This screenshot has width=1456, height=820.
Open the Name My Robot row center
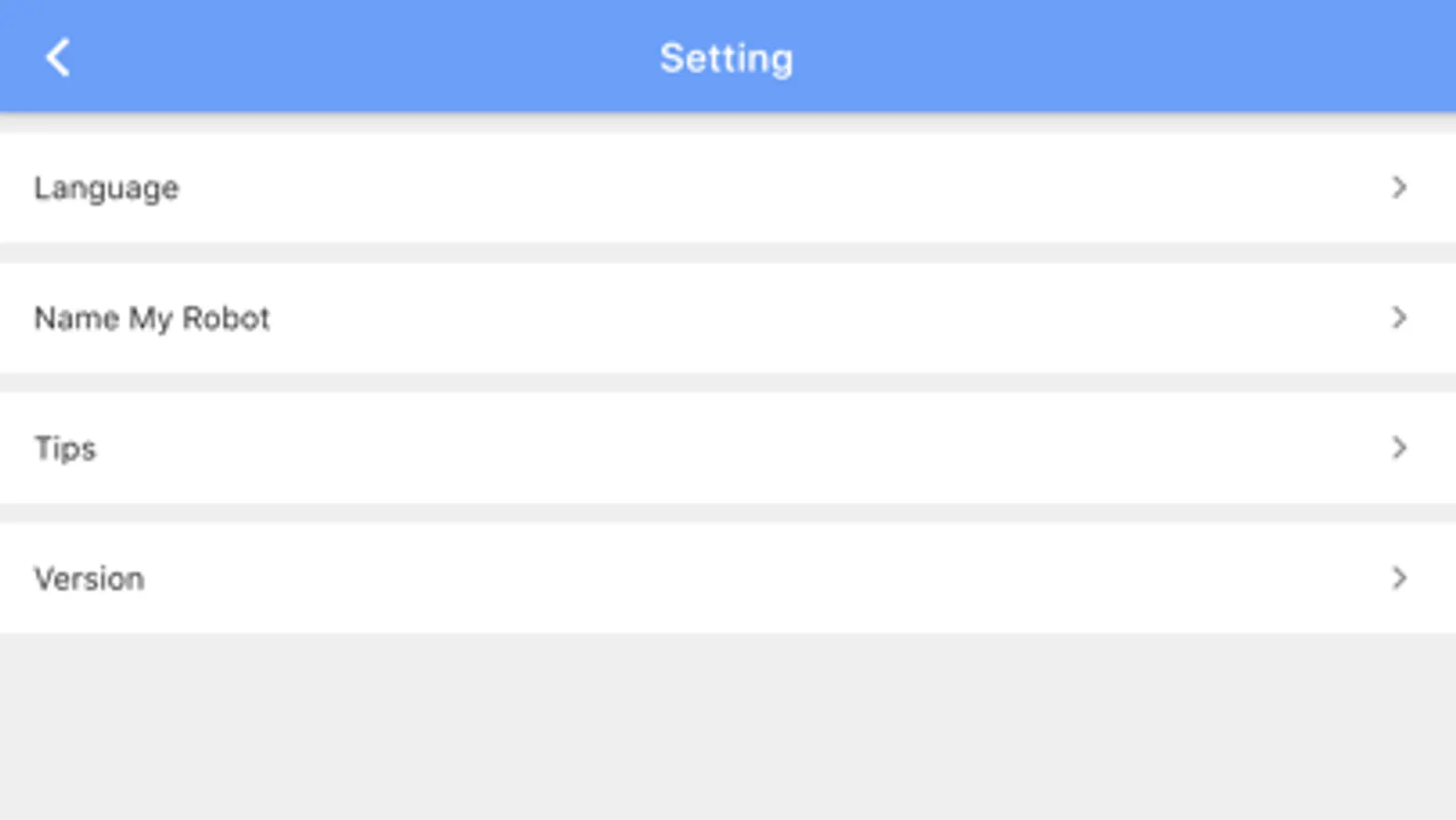[728, 319]
